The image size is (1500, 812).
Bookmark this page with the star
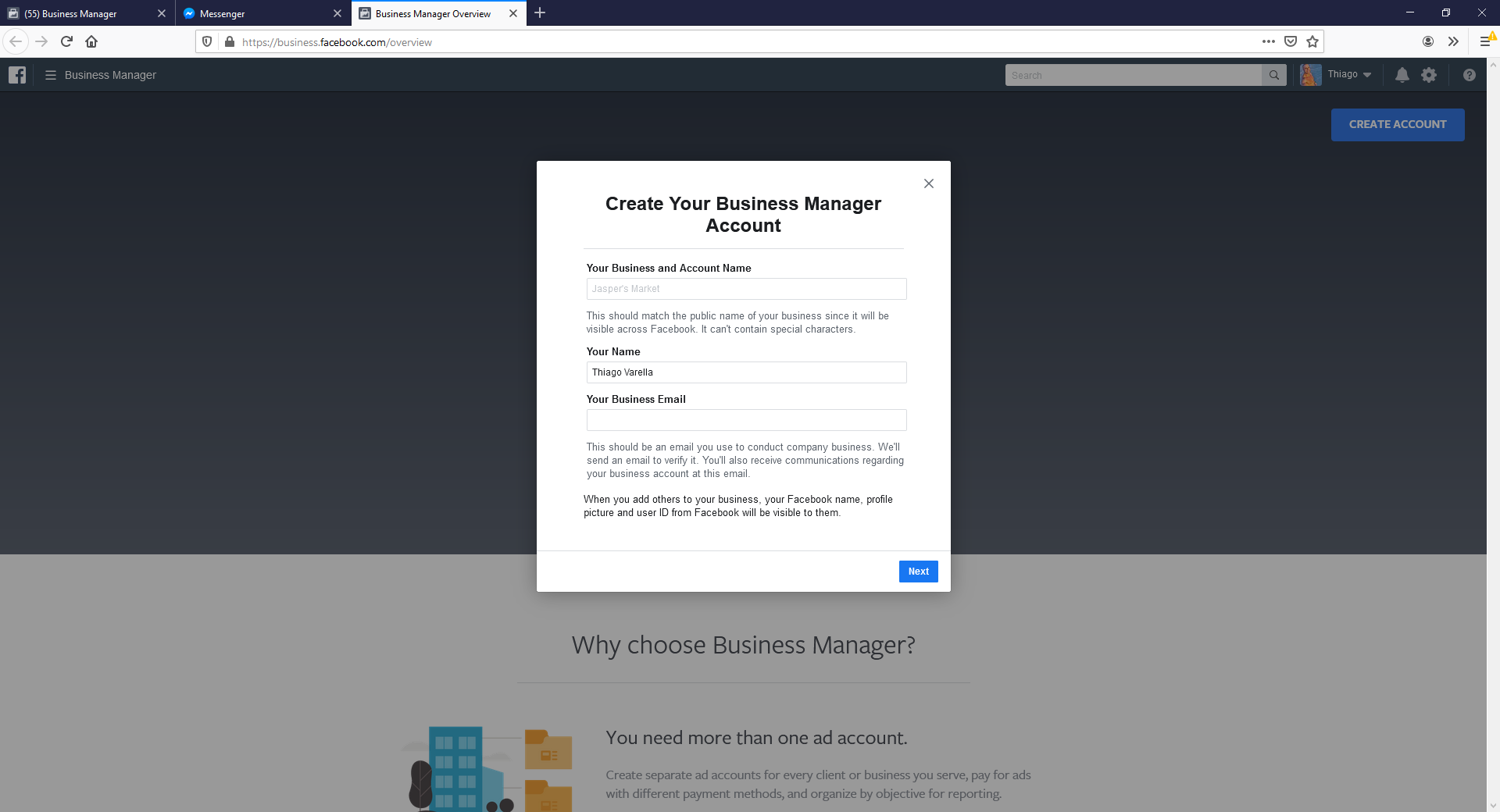(1312, 41)
